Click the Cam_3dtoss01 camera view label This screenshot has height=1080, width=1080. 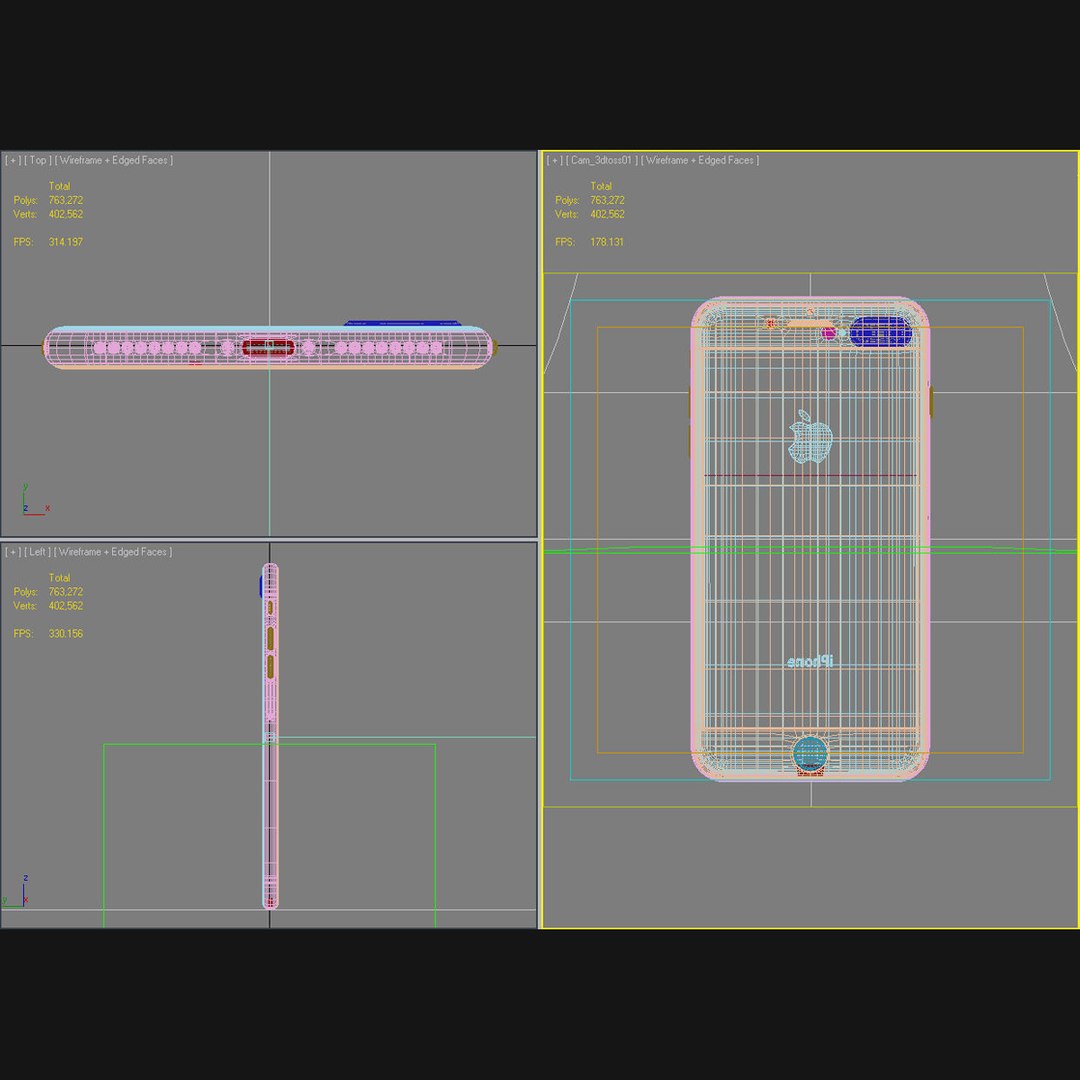[x=601, y=160]
